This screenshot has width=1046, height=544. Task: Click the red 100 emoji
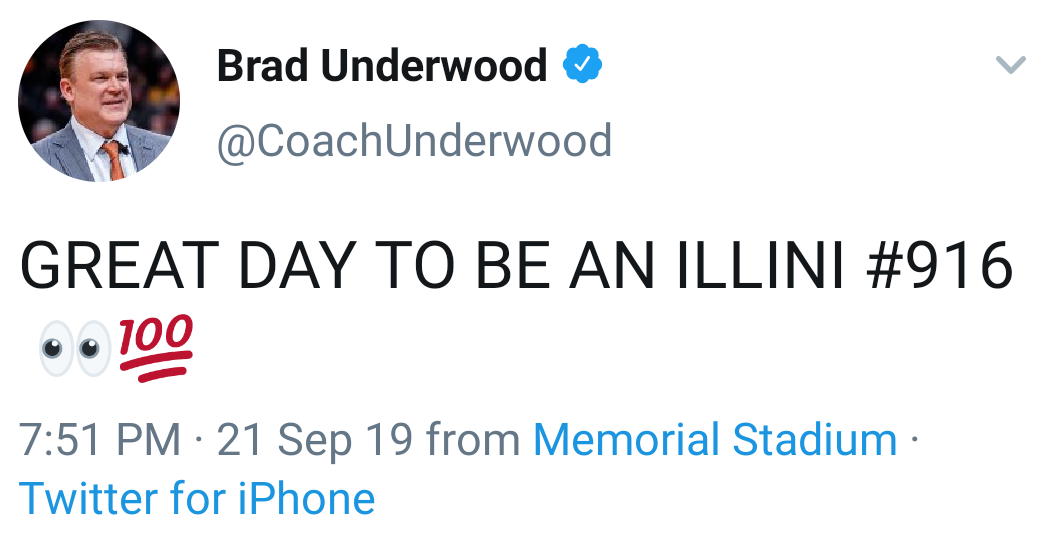pyautogui.click(x=155, y=348)
